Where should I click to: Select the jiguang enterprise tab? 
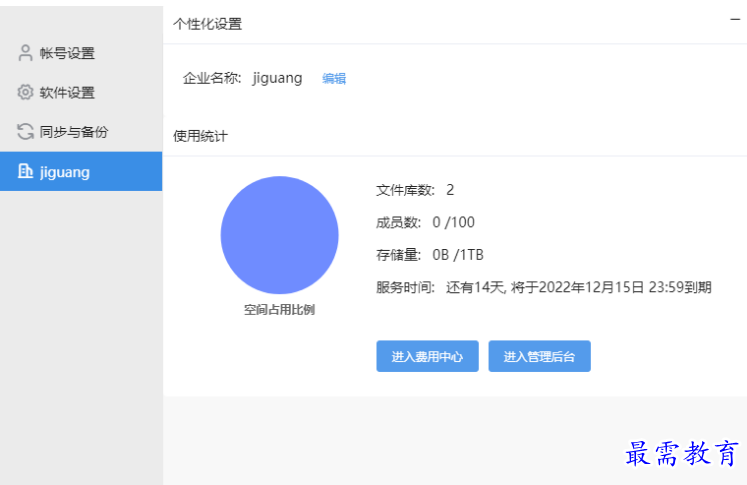click(x=81, y=172)
